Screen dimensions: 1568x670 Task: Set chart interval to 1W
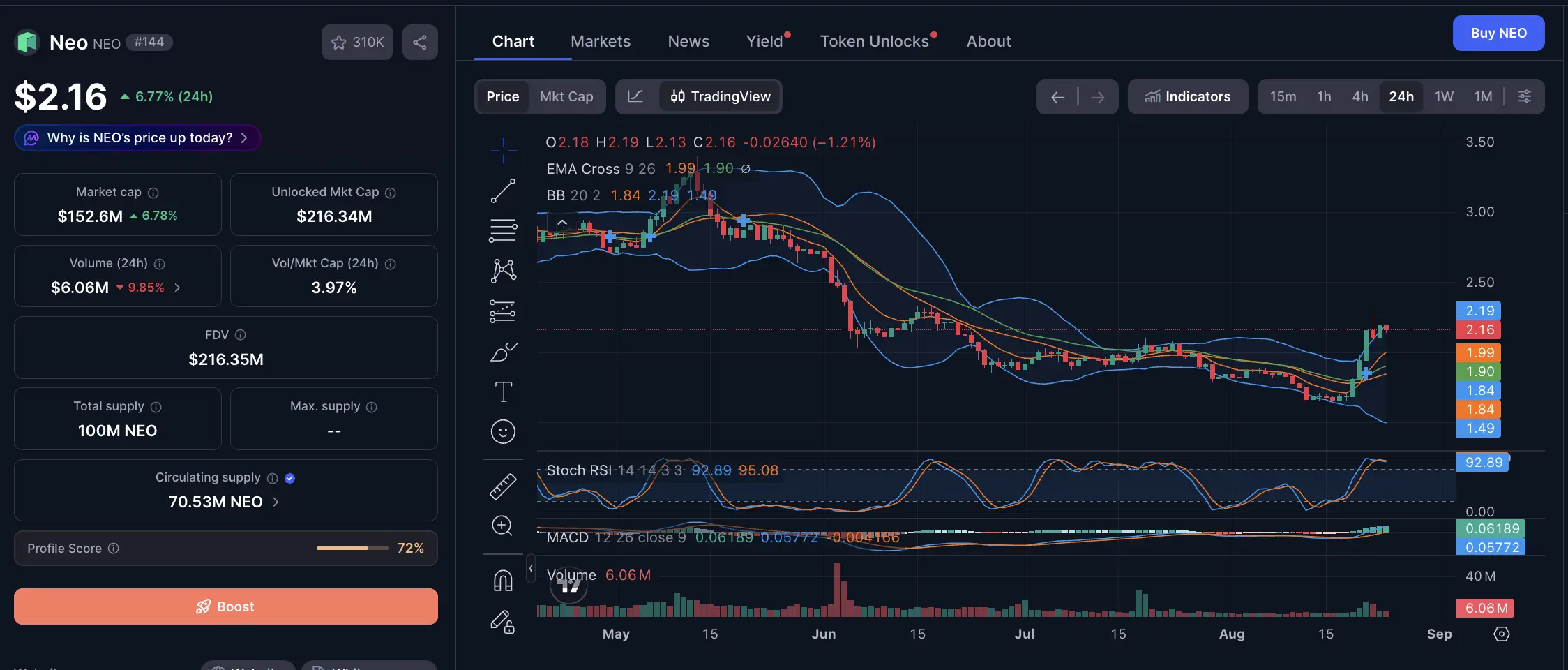[x=1444, y=96]
